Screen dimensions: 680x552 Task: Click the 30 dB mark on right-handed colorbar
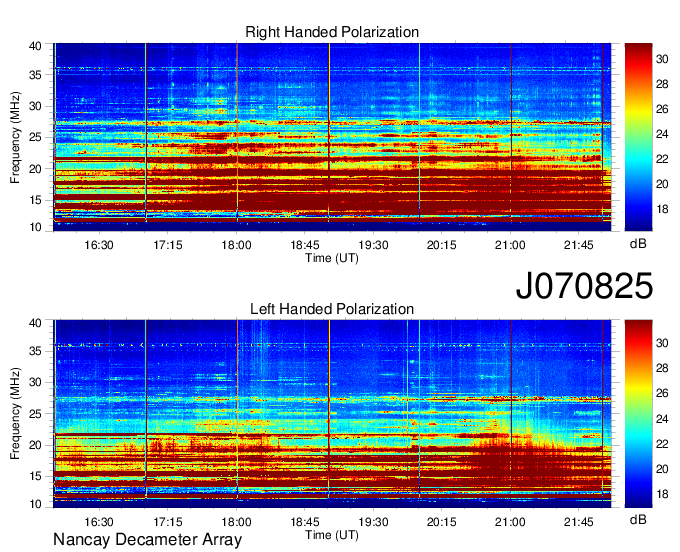click(662, 59)
